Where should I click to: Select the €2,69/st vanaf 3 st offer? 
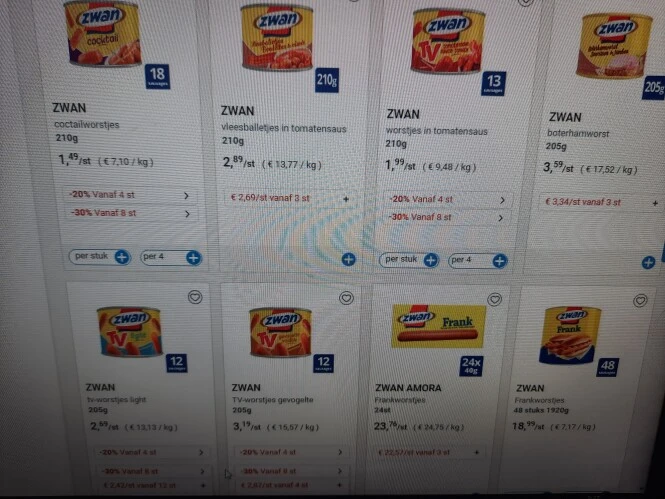[x=290, y=198]
